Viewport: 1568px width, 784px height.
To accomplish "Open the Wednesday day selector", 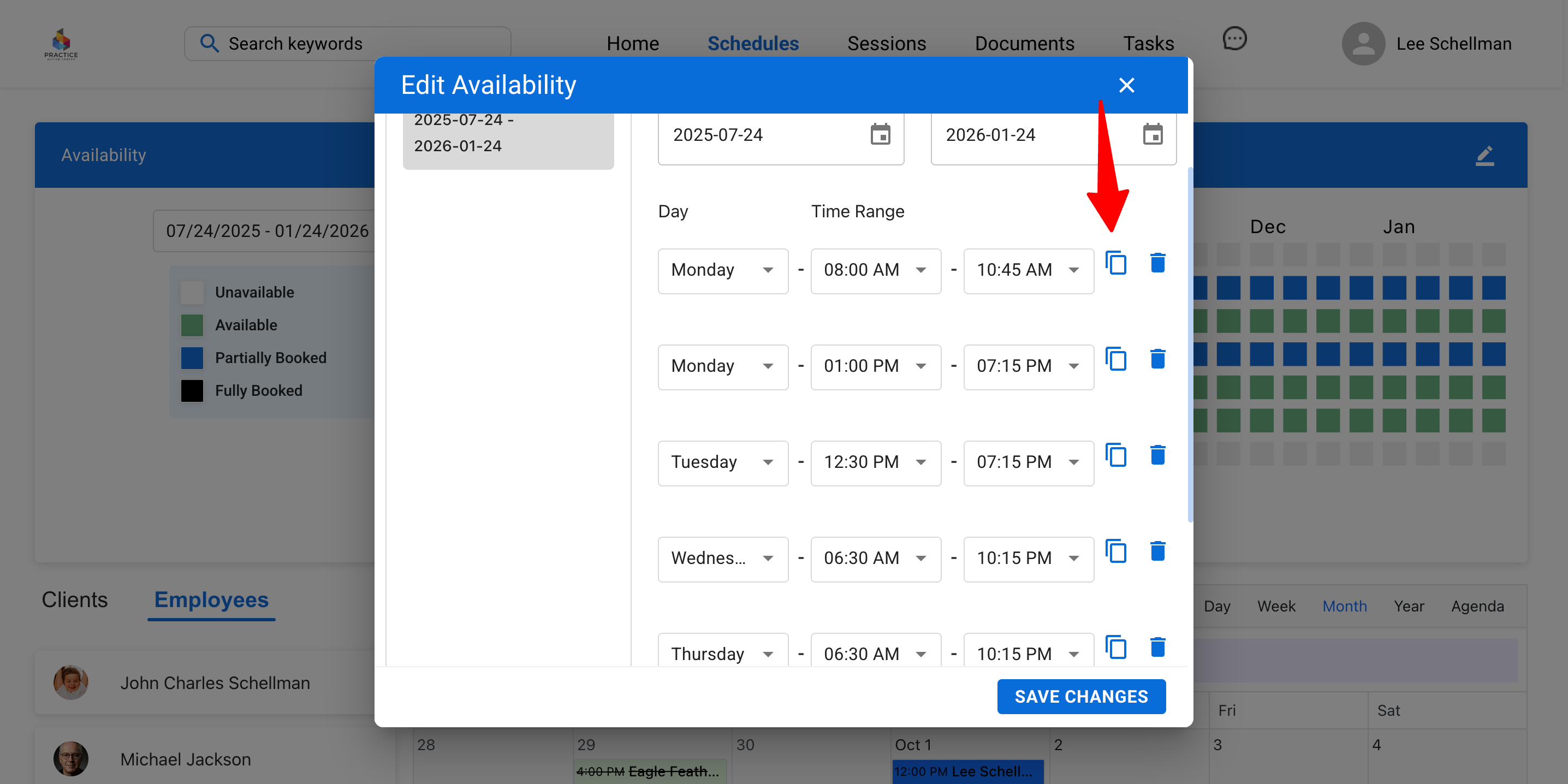I will 722,559.
